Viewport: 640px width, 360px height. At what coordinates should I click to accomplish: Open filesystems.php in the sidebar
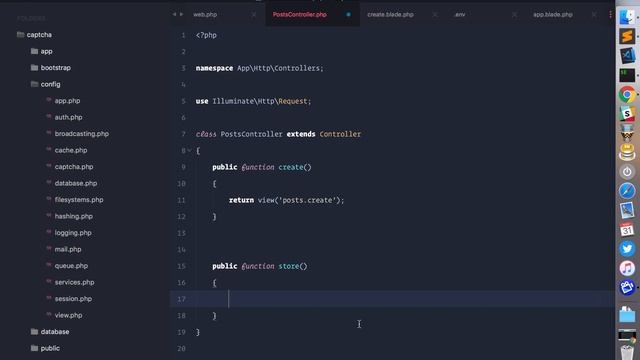coord(79,200)
